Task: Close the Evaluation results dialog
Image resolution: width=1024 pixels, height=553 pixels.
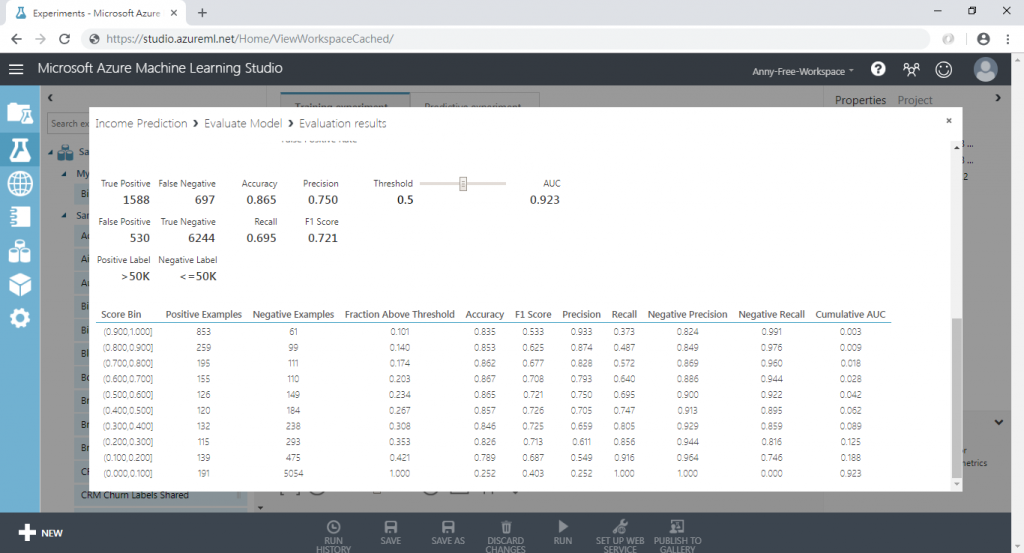Action: pyautogui.click(x=949, y=121)
